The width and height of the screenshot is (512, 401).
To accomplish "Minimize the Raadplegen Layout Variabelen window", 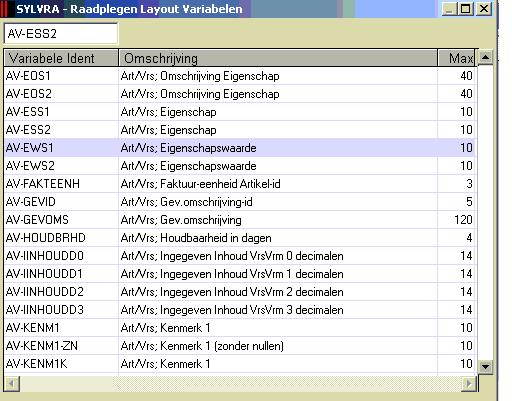I will pyautogui.click(x=449, y=9).
